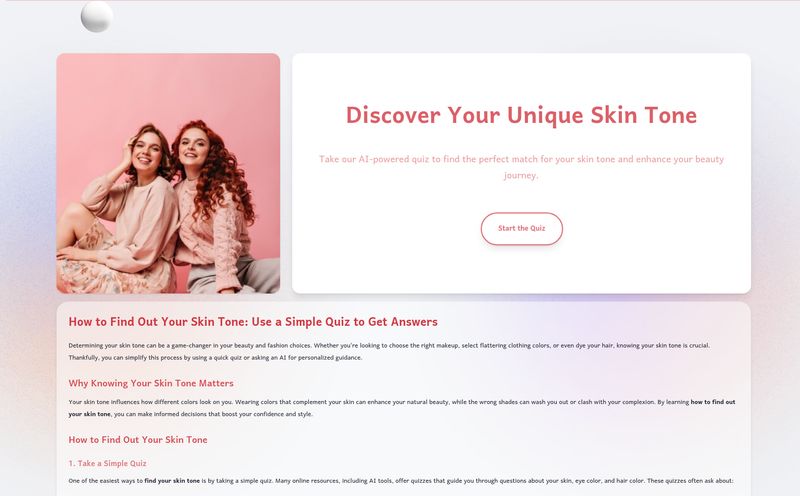
Task: Select the Why Knowing Your Skin Tone Matters heading
Action: (151, 383)
